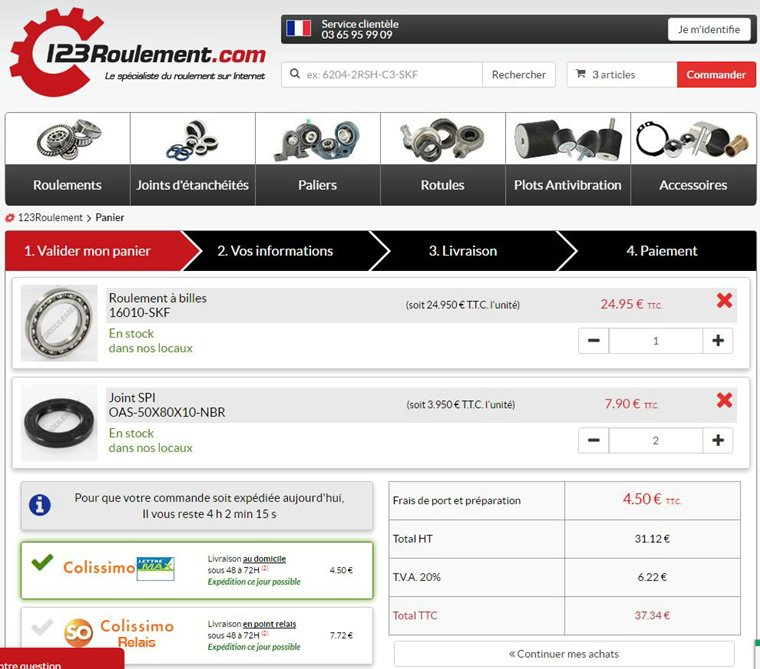
Task: Click the shopping cart icon
Action: coord(580,74)
